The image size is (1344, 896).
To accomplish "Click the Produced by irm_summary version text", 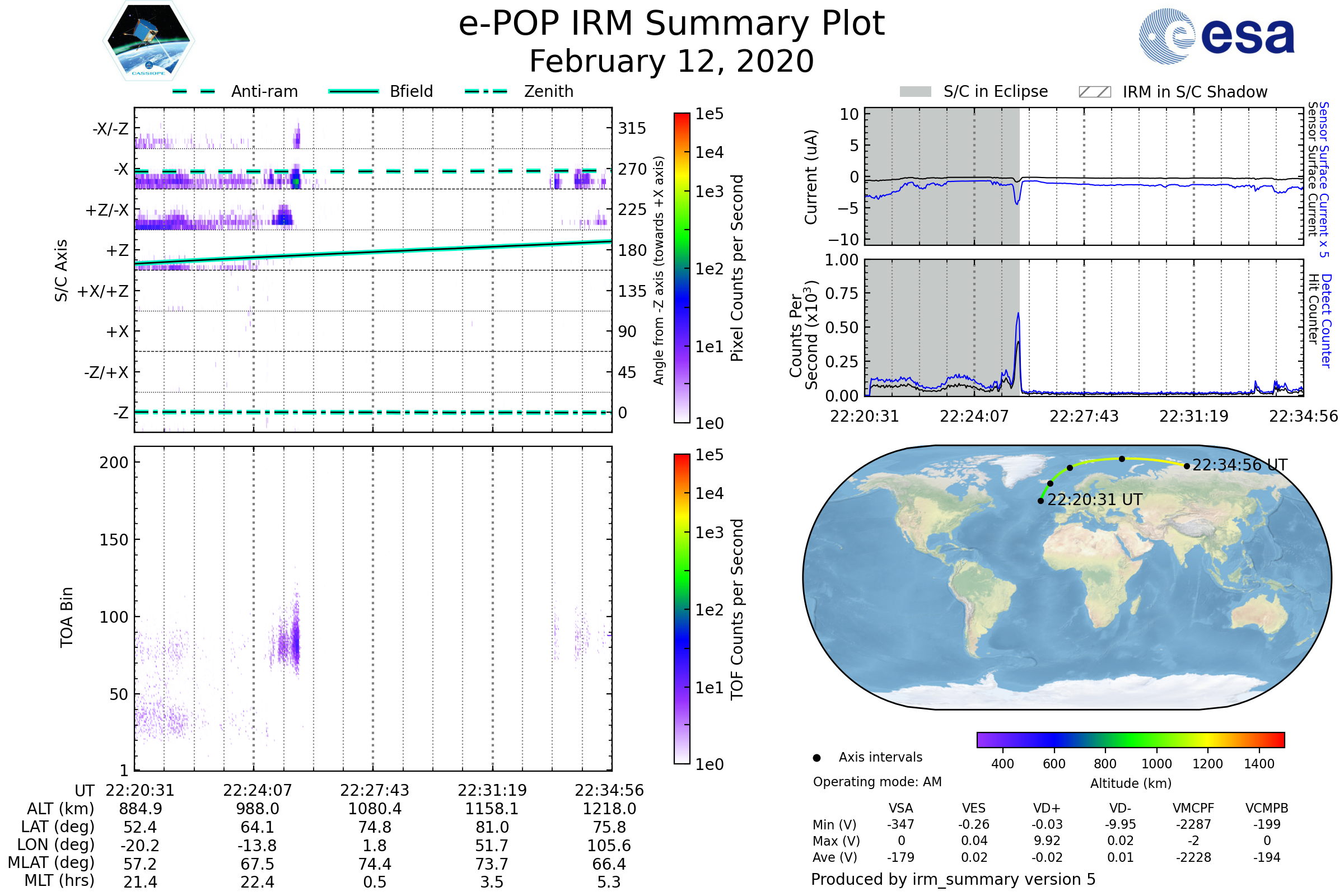I will coord(953,879).
